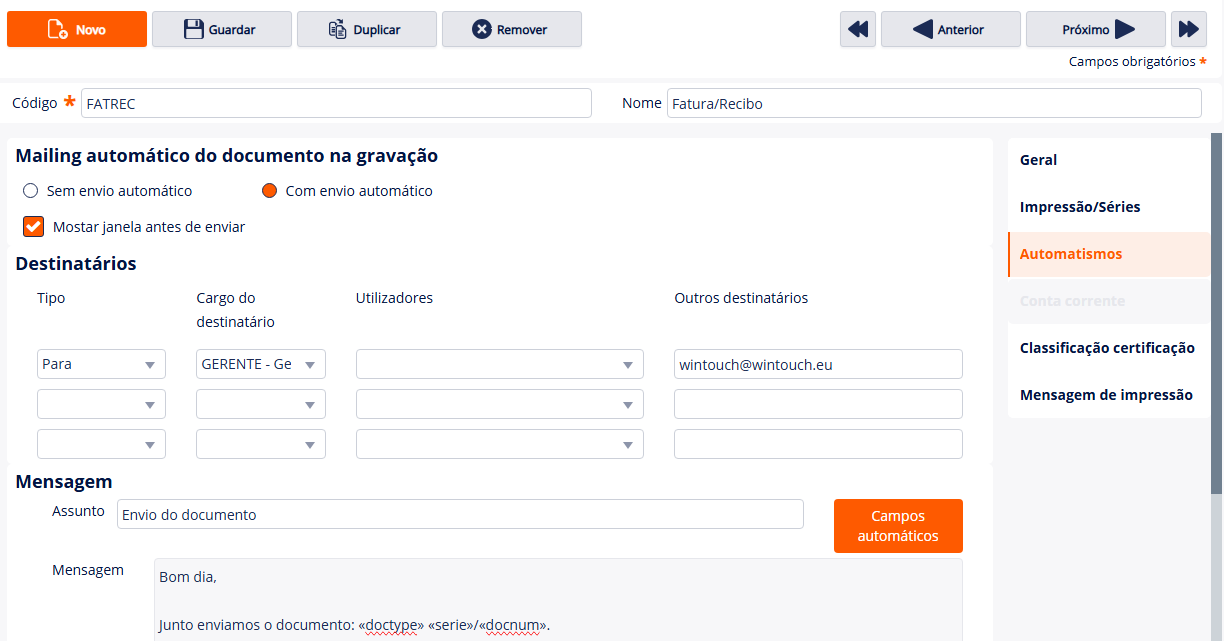Go to the Anterior record
The width and height of the screenshot is (1224, 641).
[950, 30]
